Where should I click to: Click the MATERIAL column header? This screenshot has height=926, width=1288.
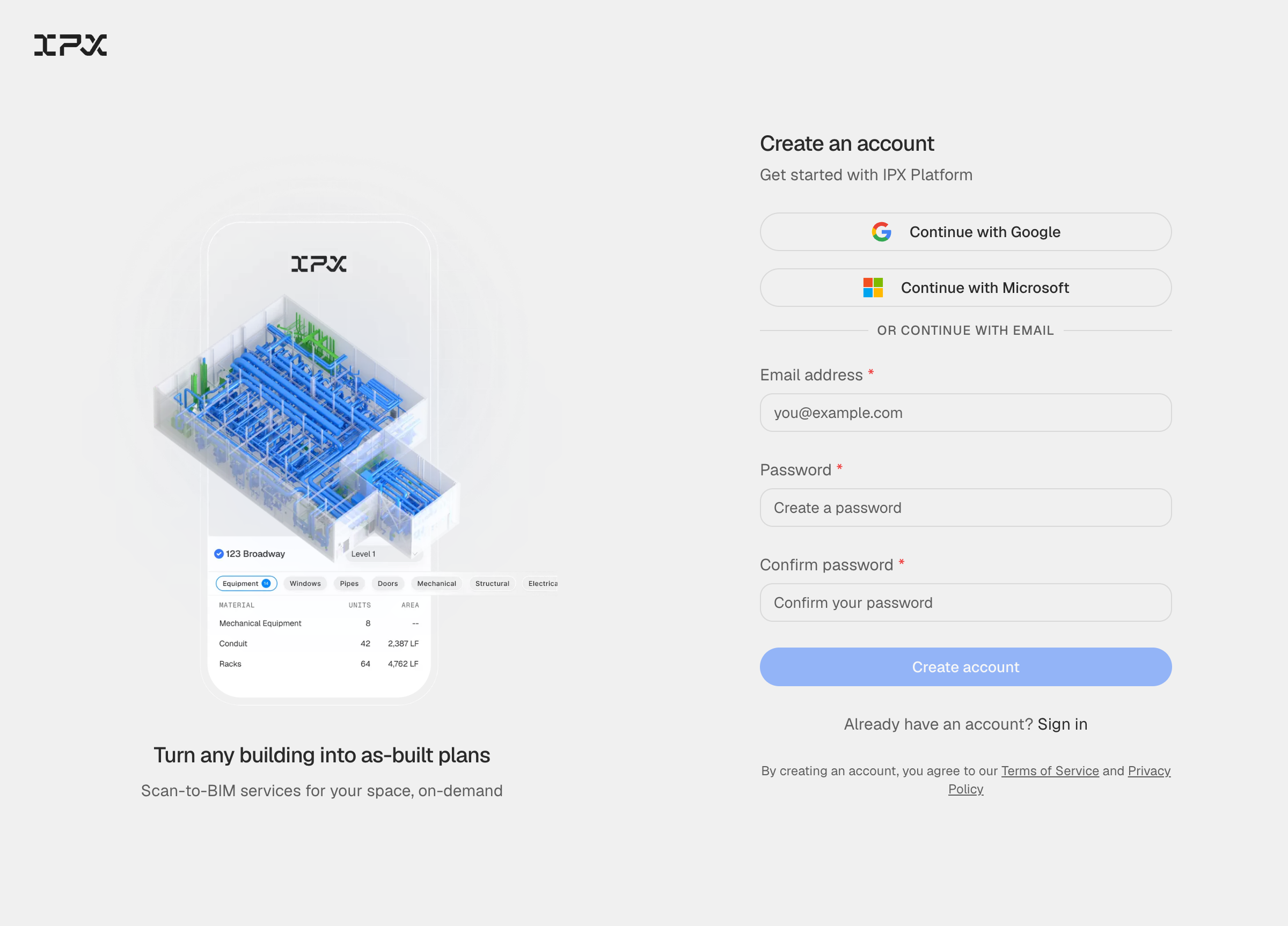[237, 605]
